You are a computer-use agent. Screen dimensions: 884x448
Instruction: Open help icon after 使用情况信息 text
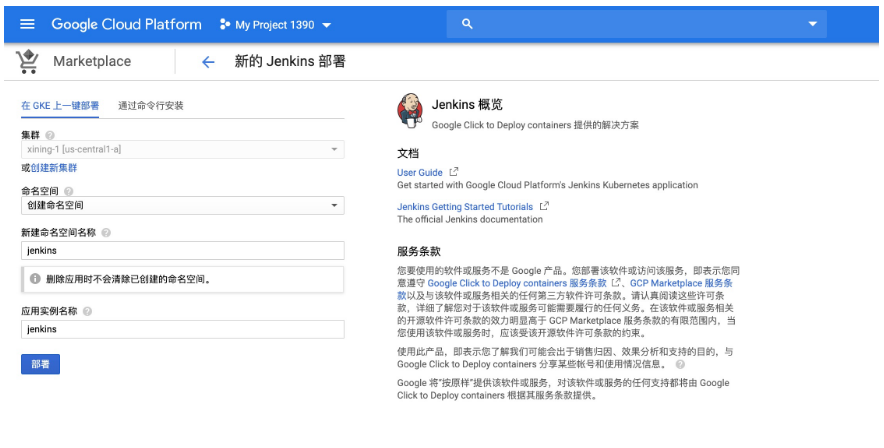pos(680,364)
